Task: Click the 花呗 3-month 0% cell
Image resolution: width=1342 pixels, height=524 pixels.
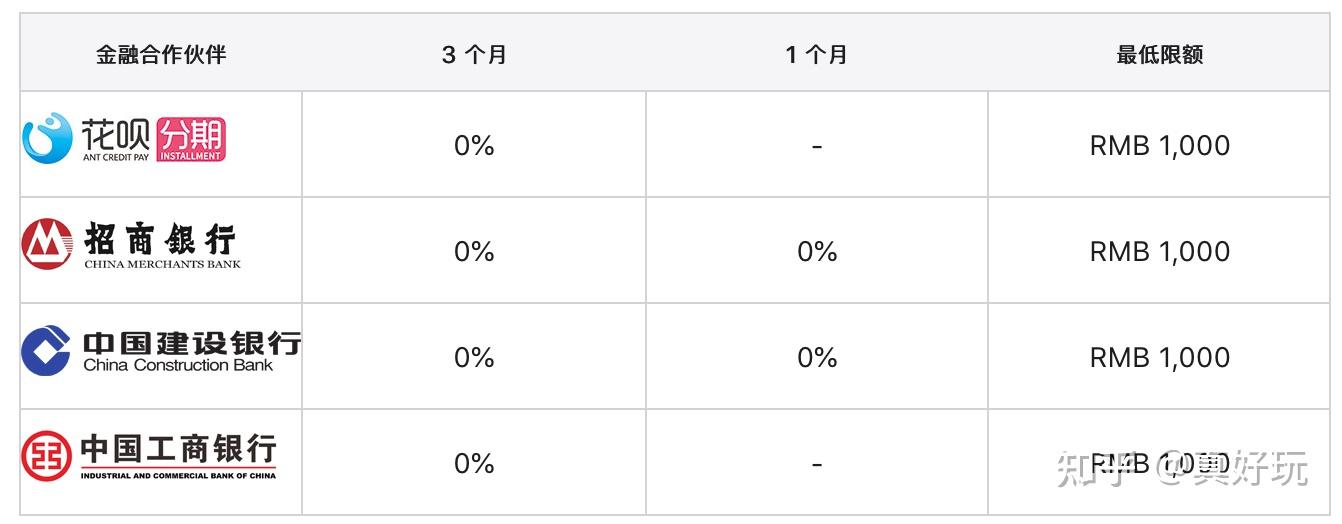Action: point(474,146)
